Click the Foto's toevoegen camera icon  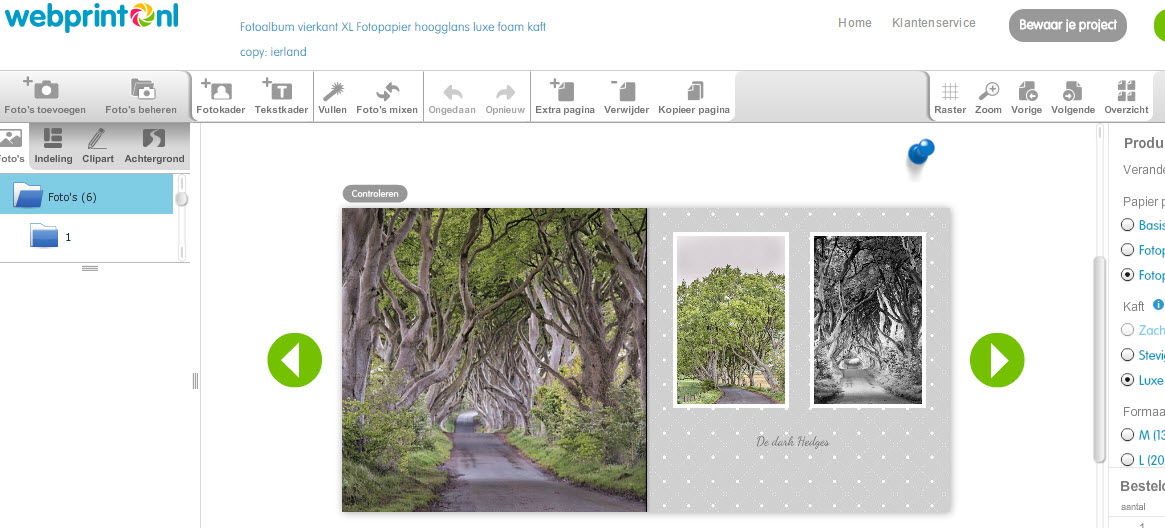(45, 89)
